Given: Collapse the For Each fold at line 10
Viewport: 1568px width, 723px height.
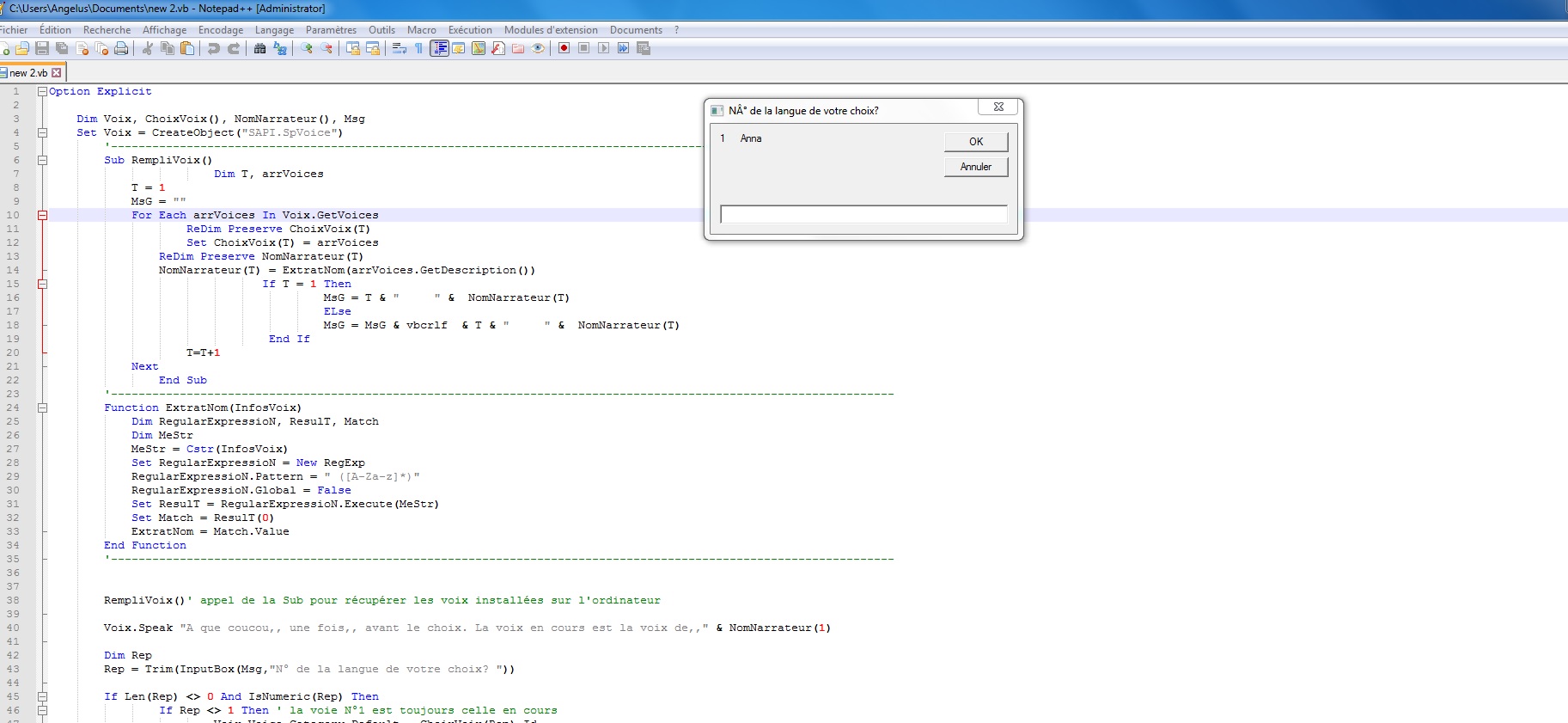Looking at the screenshot, I should pyautogui.click(x=42, y=215).
